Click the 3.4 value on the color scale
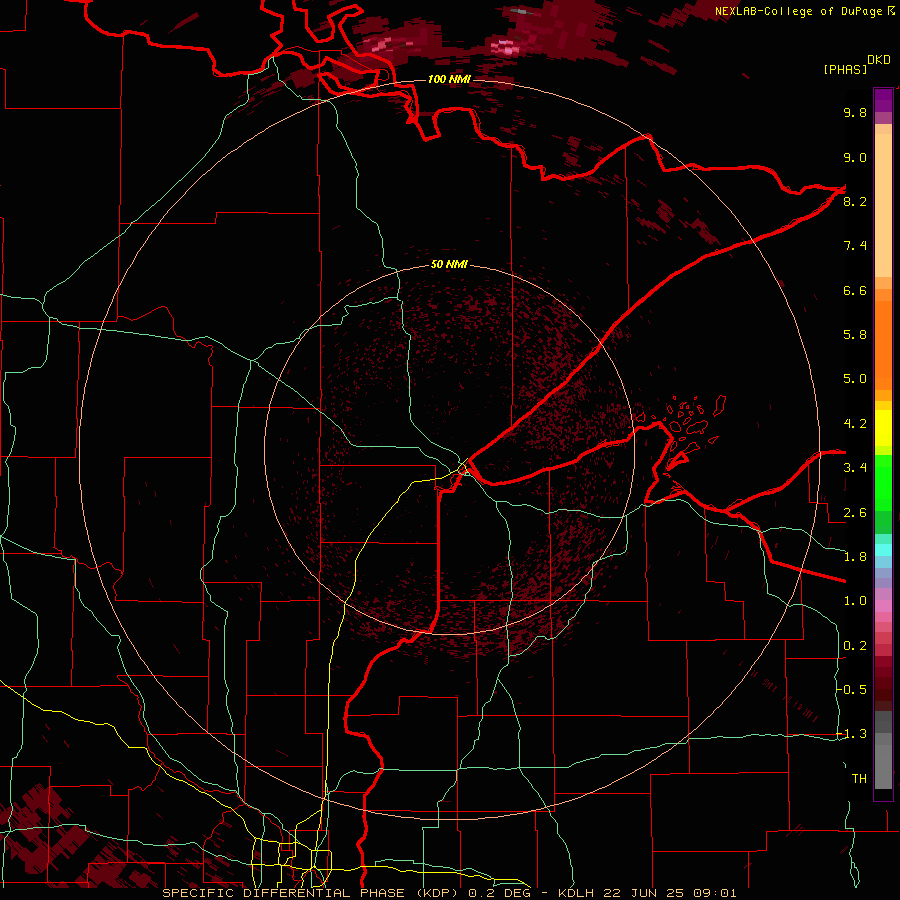This screenshot has height=900, width=900. (x=855, y=468)
